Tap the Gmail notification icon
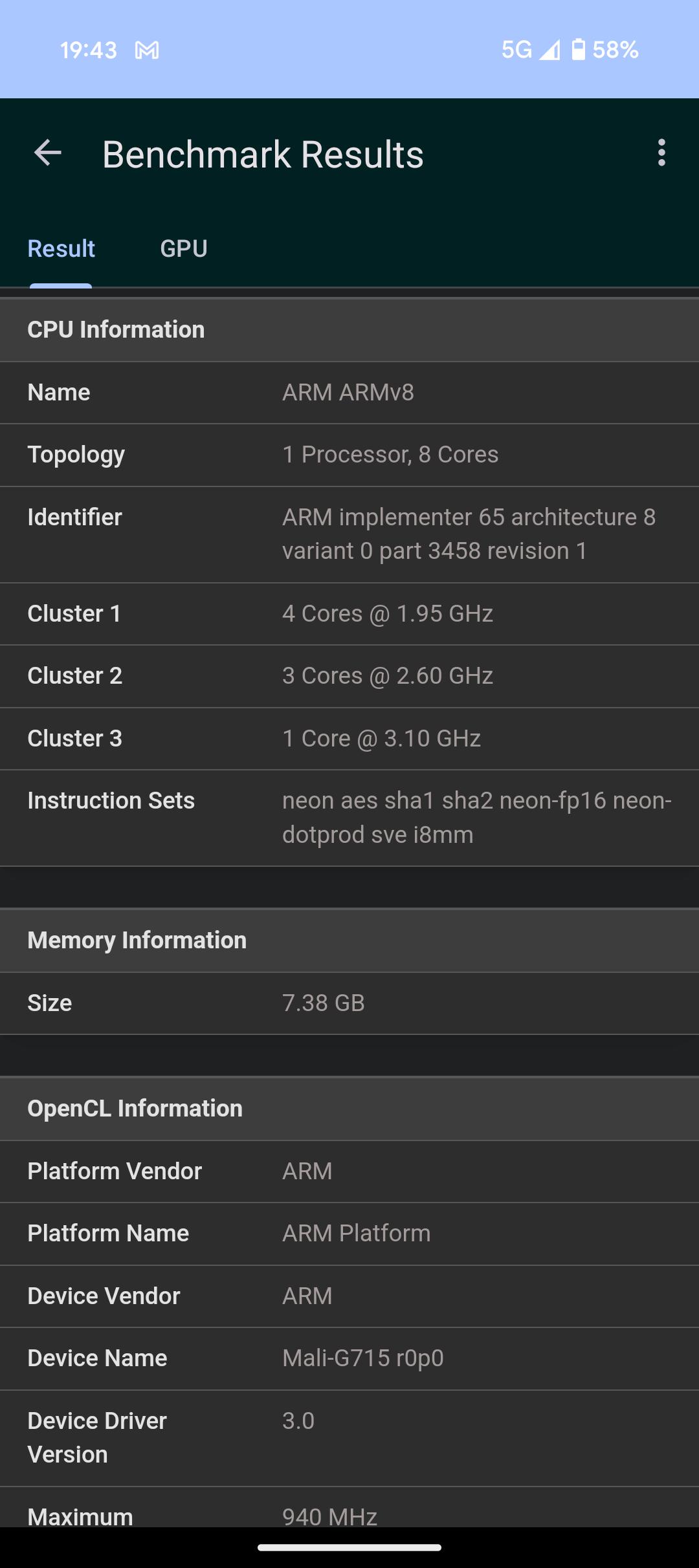 click(147, 50)
